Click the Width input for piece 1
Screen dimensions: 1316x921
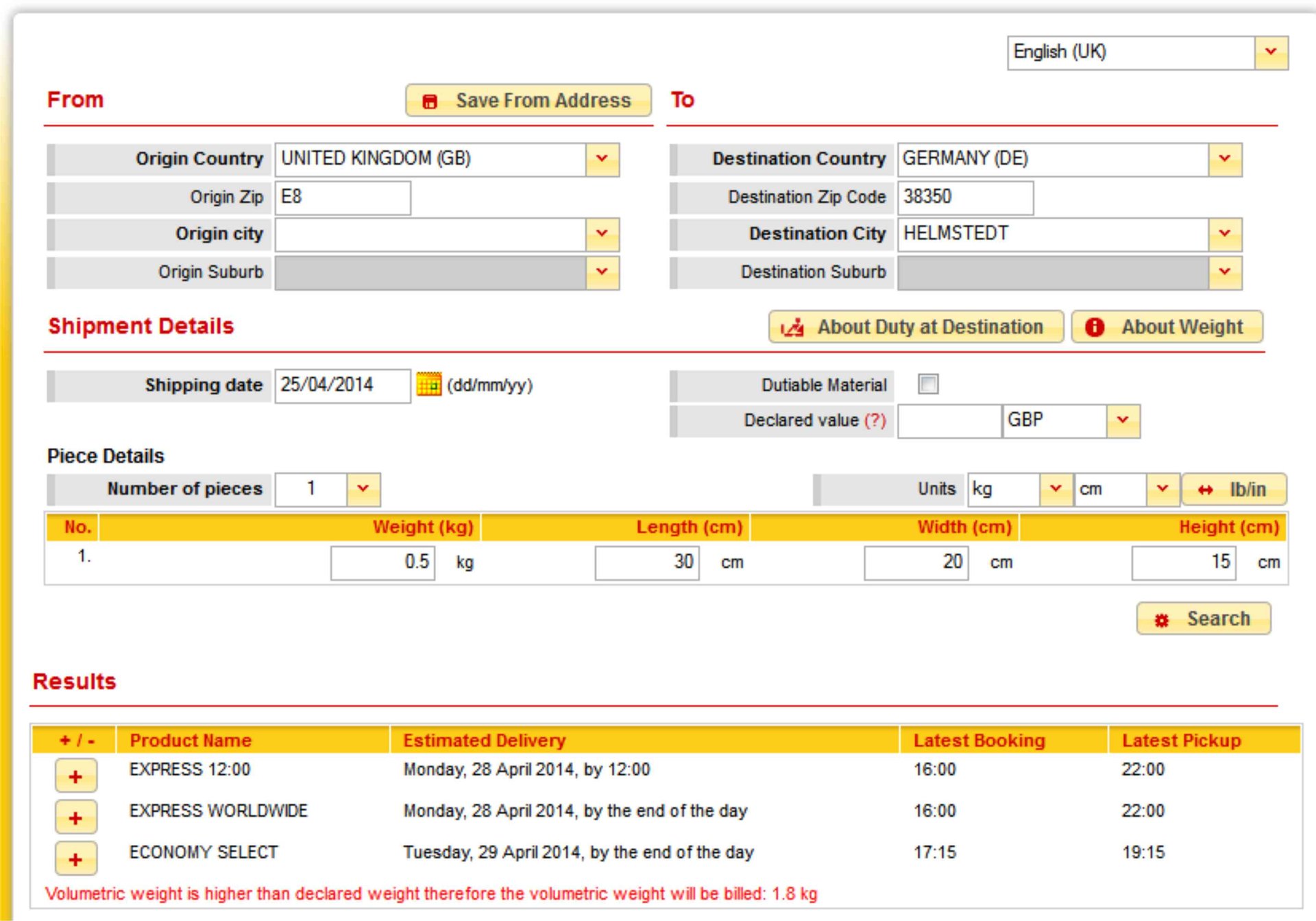[916, 562]
